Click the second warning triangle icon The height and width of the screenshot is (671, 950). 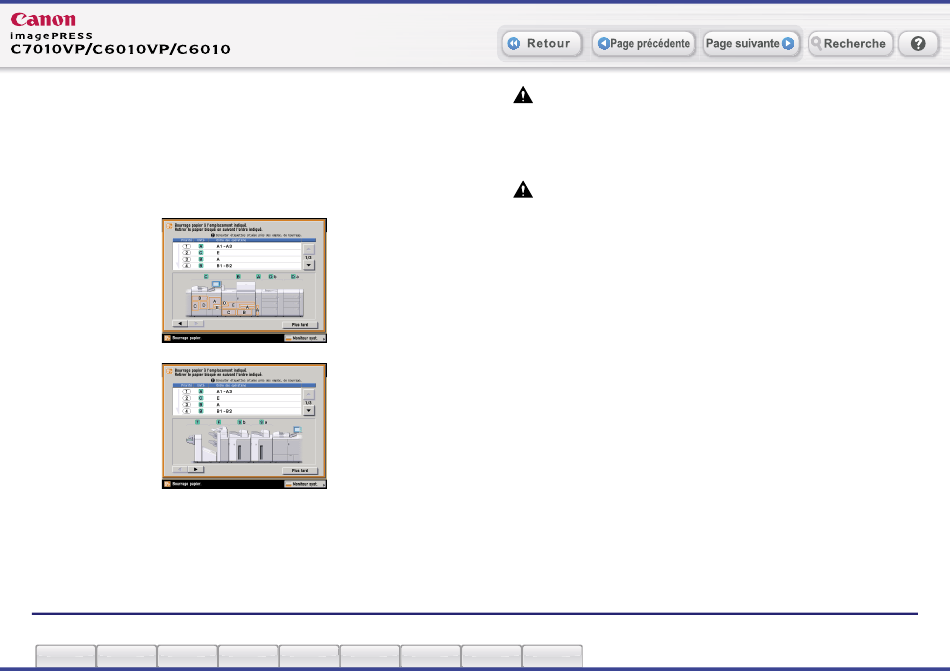click(x=523, y=189)
